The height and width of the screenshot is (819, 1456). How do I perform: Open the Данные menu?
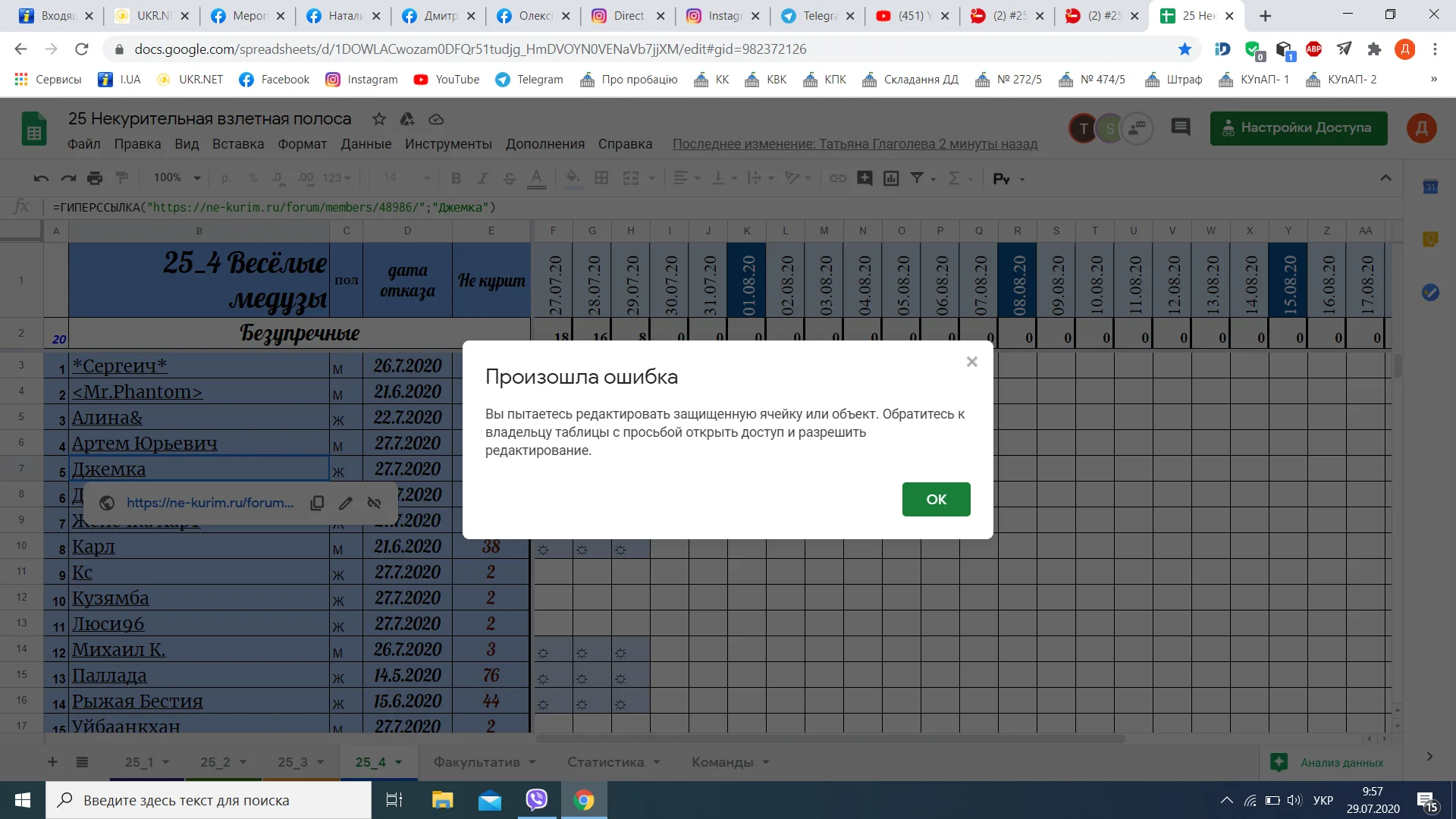click(366, 144)
